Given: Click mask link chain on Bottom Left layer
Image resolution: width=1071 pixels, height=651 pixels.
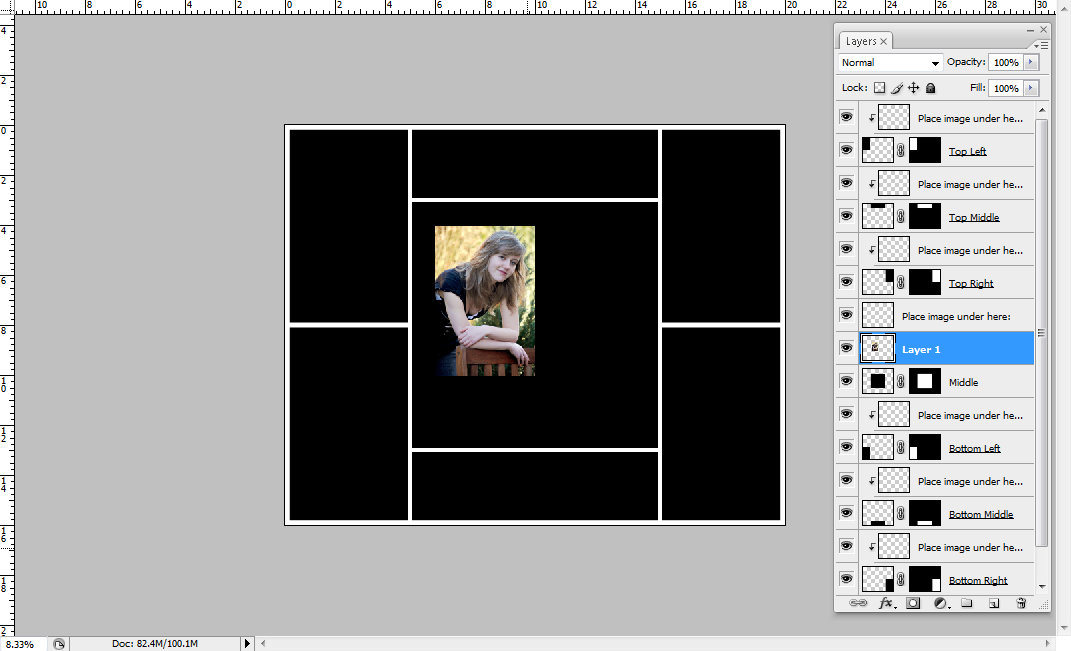Looking at the screenshot, I should pyautogui.click(x=900, y=448).
